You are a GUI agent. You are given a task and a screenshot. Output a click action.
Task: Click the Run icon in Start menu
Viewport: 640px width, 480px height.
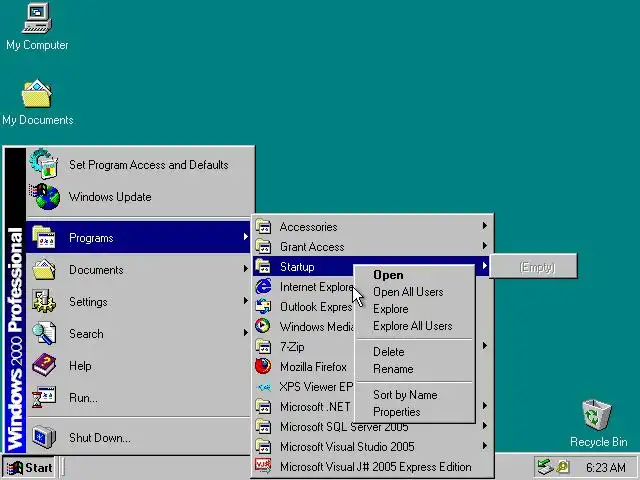click(x=44, y=397)
